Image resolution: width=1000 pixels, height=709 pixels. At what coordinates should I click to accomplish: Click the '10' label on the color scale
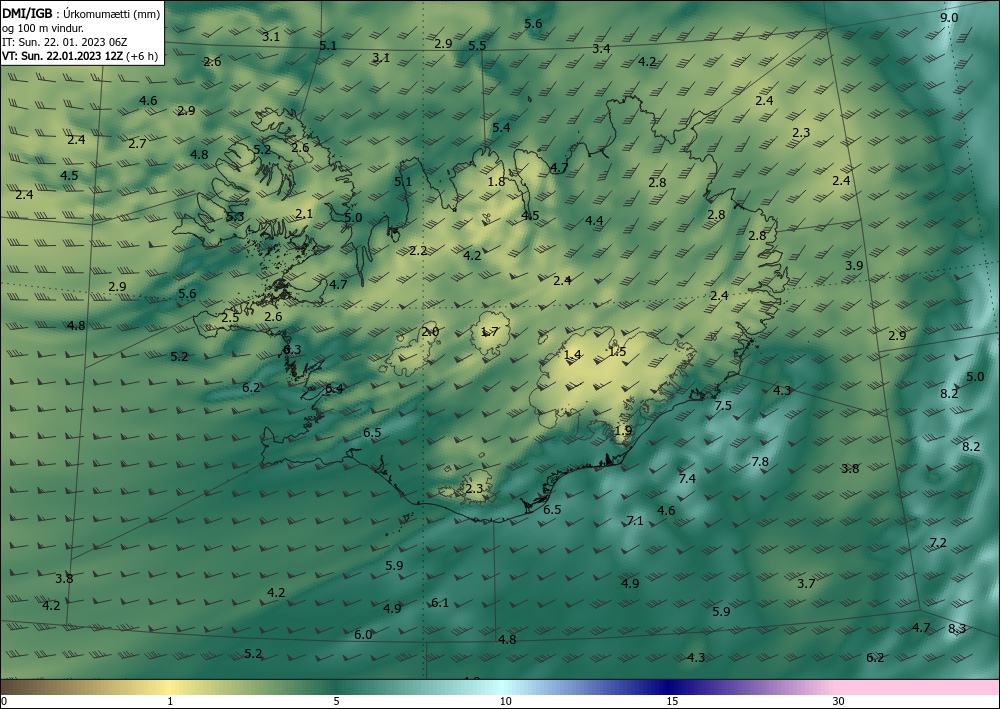click(x=505, y=701)
